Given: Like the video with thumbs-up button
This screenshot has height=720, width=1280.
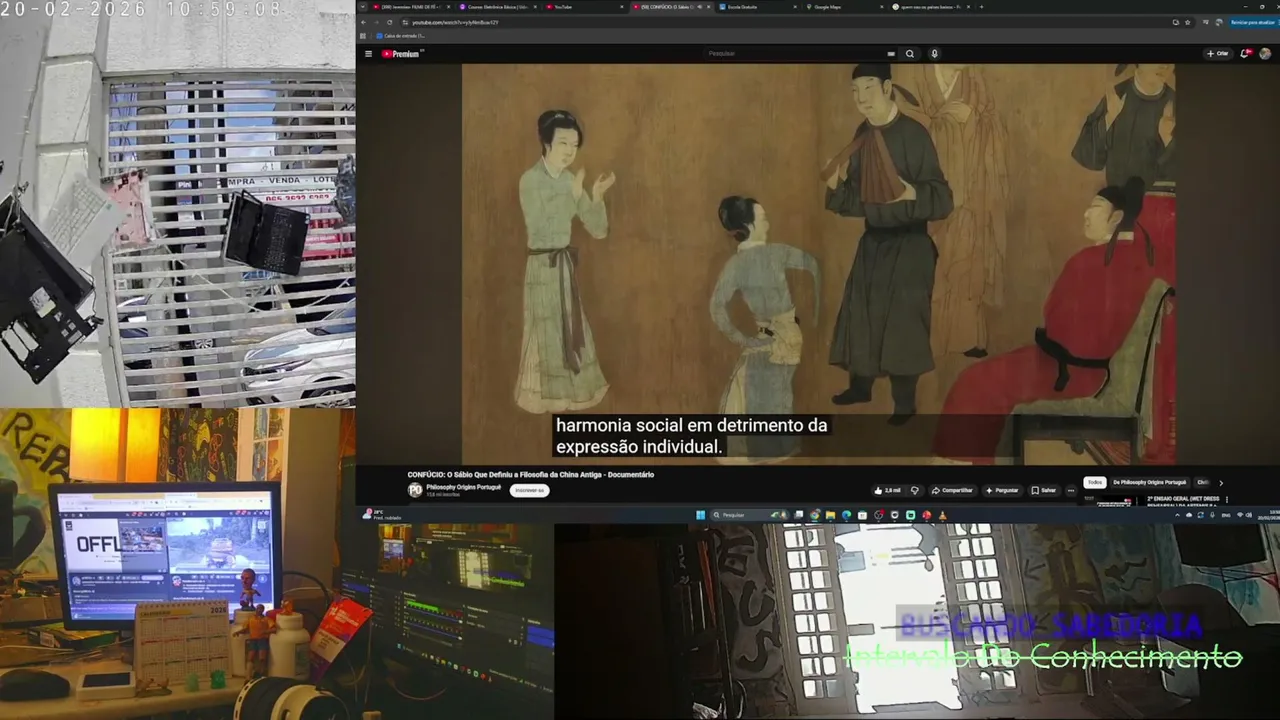Looking at the screenshot, I should click(887, 490).
